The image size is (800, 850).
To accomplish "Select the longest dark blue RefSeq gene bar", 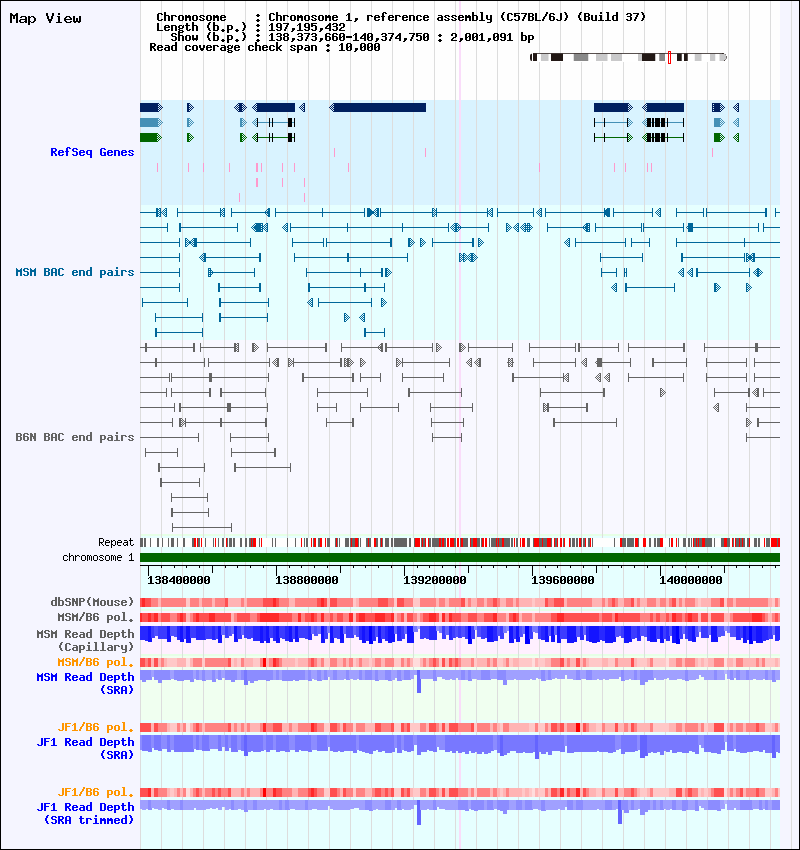I will click(x=378, y=107).
